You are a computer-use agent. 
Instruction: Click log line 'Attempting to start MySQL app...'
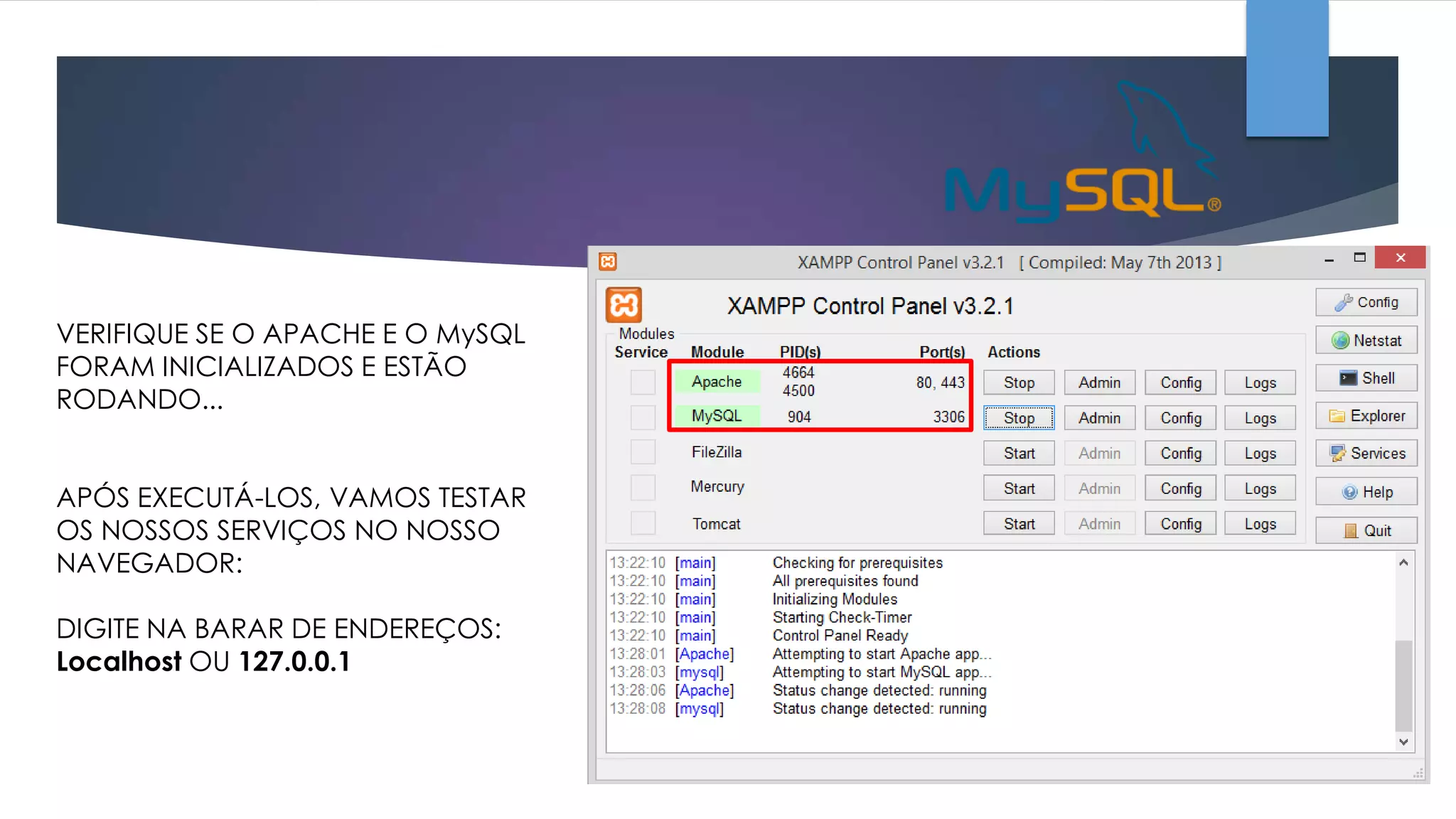[882, 672]
